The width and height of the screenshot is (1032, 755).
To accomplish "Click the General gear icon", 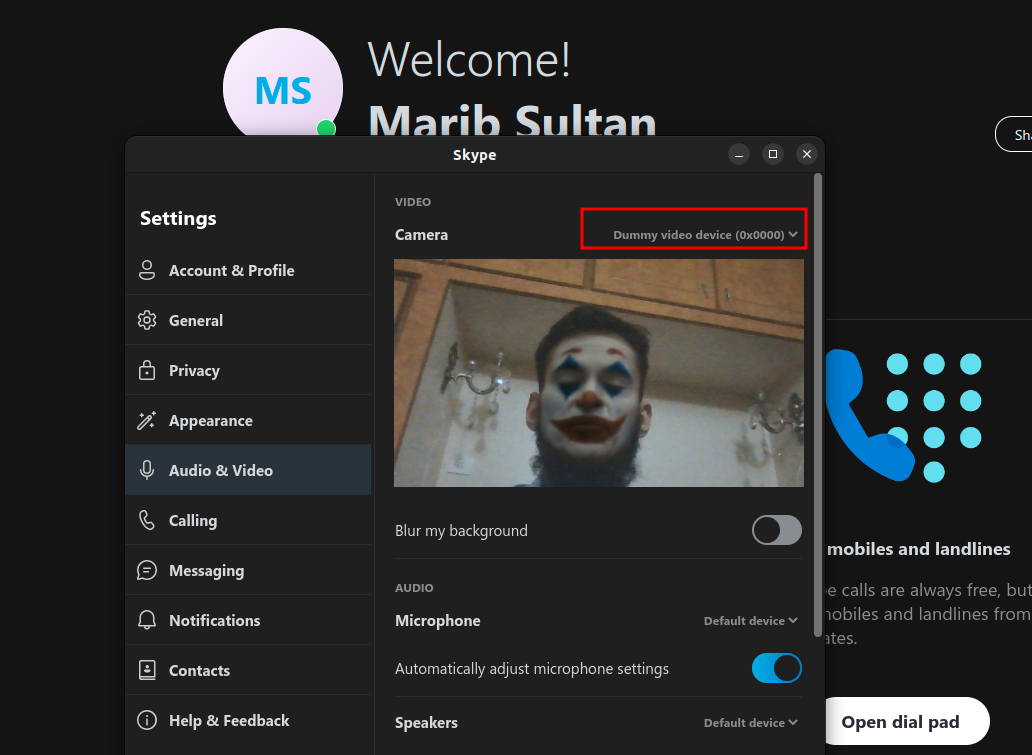I will click(147, 320).
